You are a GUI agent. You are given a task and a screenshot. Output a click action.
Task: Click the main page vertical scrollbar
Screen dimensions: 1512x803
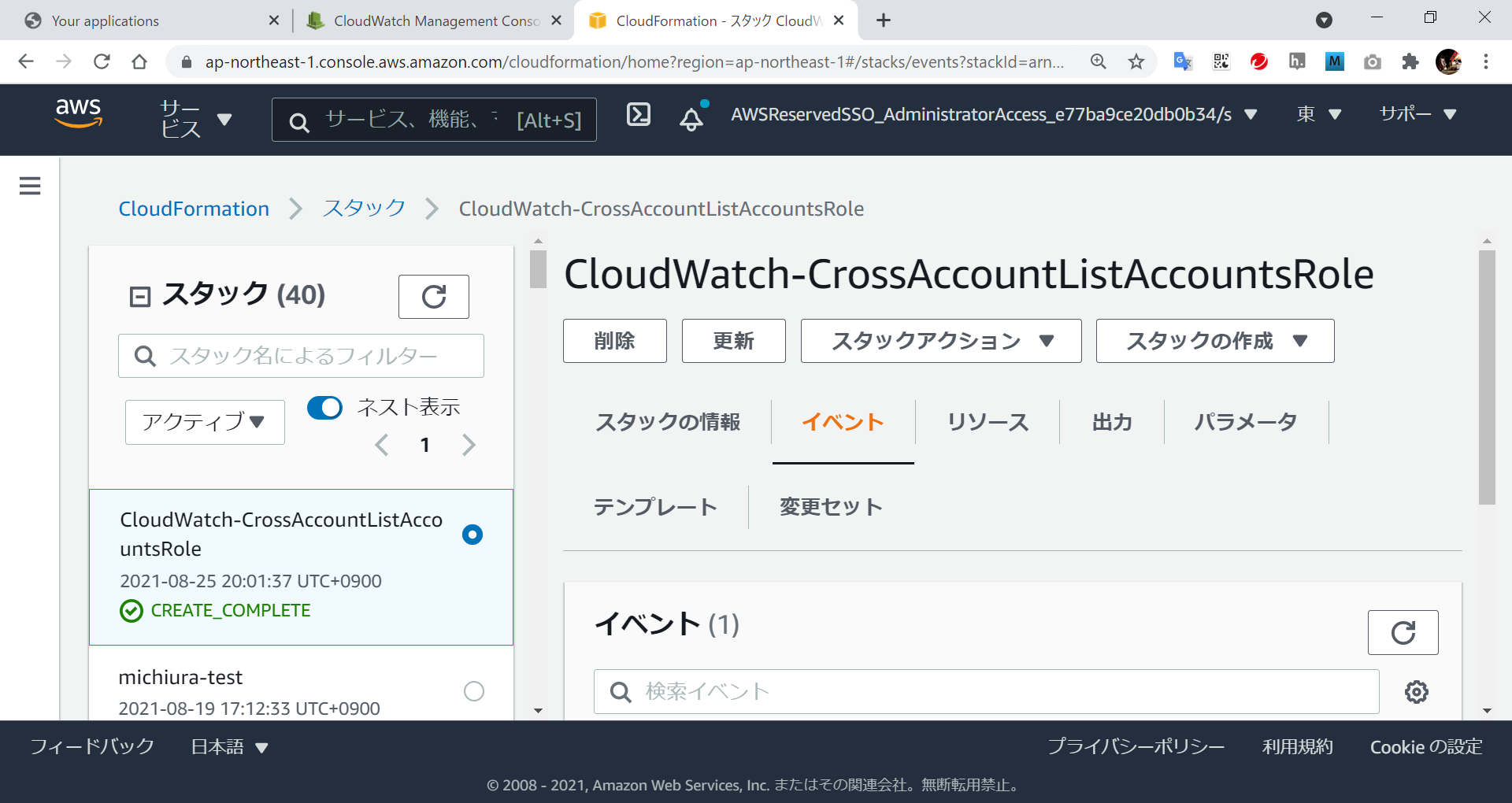[x=1487, y=378]
